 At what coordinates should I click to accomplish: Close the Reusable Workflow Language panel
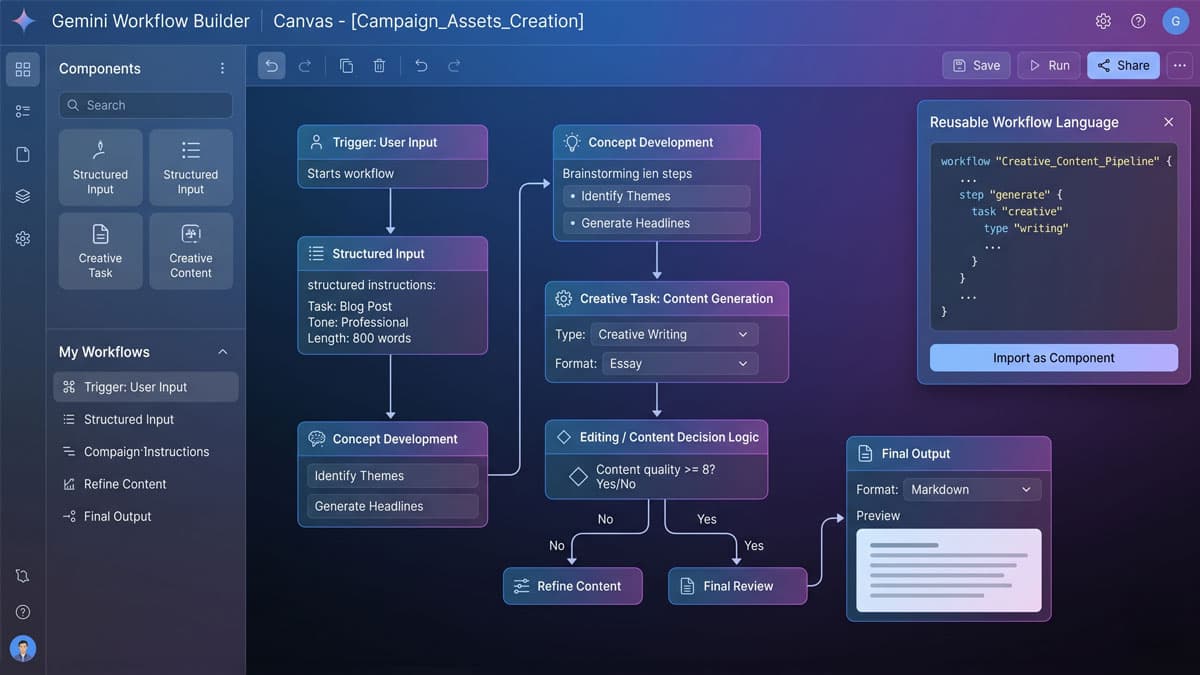[1168, 122]
